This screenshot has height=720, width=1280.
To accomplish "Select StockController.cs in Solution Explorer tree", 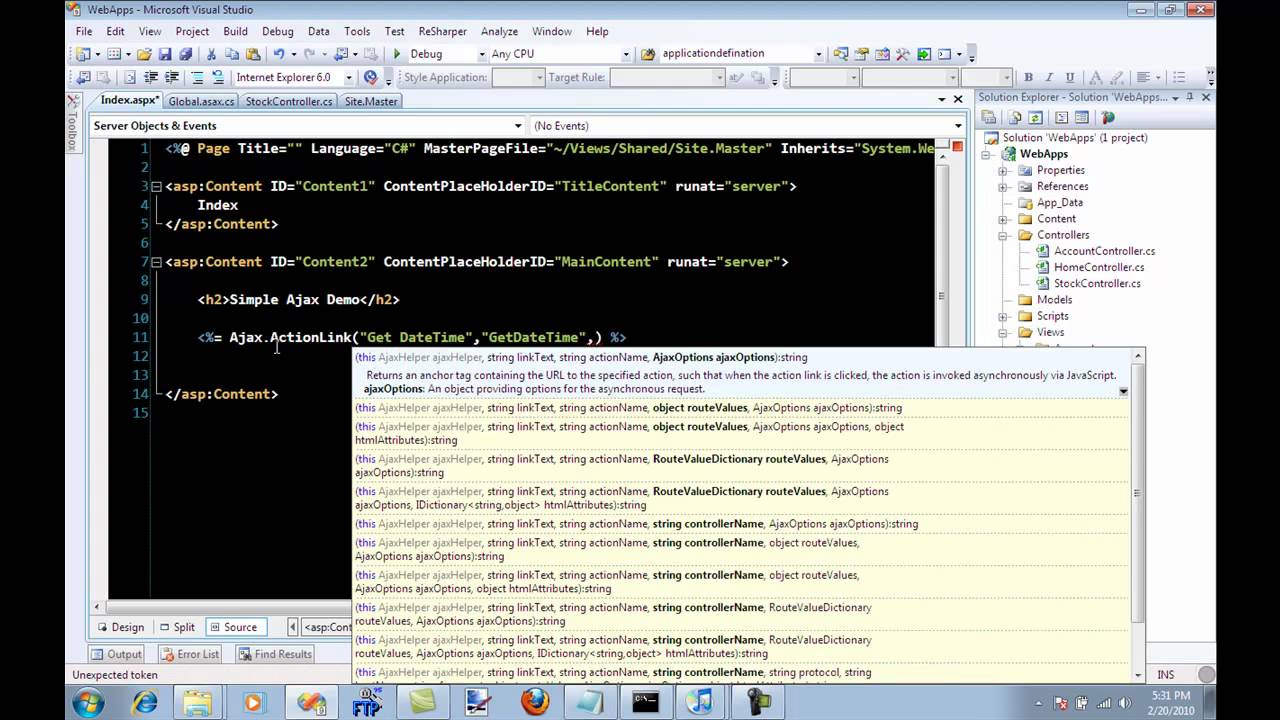I will tap(1097, 283).
